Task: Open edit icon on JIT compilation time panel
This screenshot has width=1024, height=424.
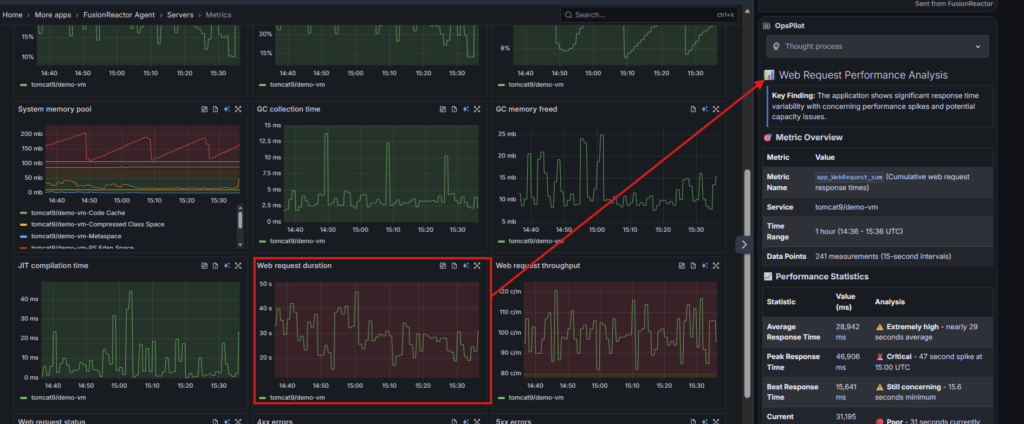Action: [204, 266]
